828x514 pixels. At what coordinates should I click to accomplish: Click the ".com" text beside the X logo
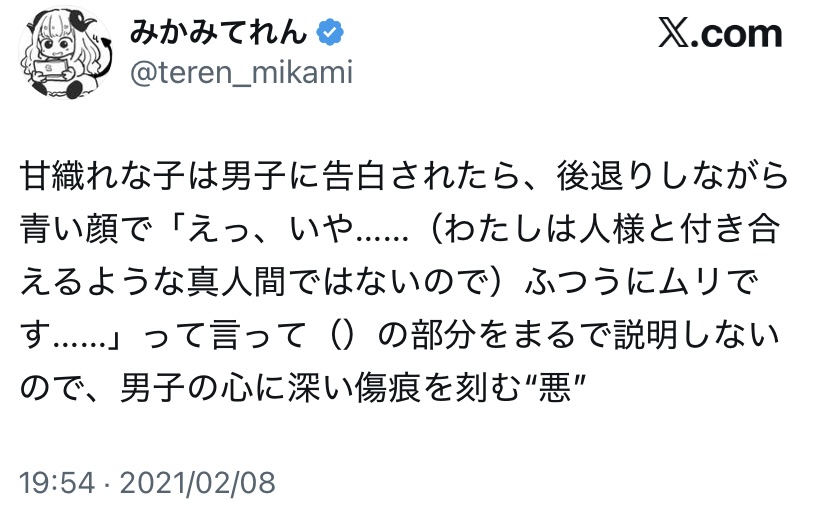pos(742,35)
